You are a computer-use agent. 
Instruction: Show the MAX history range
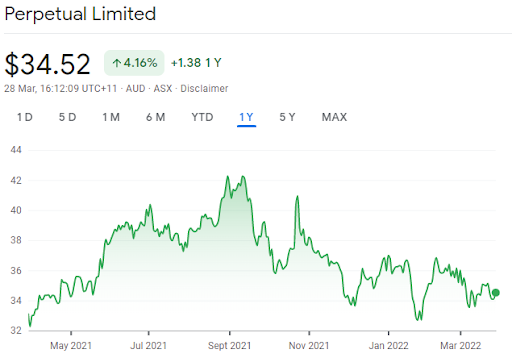point(334,117)
